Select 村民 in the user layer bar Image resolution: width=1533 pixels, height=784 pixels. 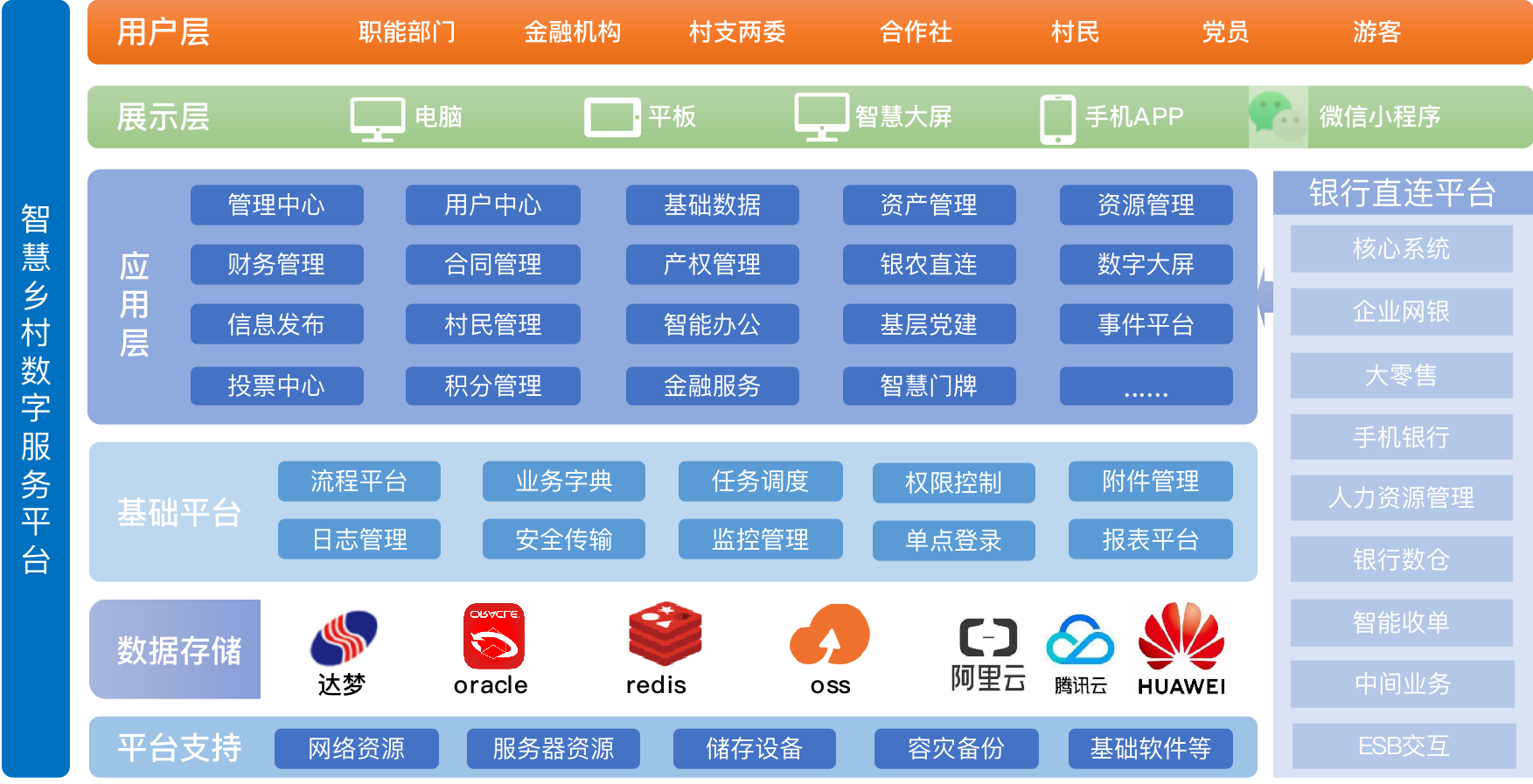click(x=1075, y=32)
